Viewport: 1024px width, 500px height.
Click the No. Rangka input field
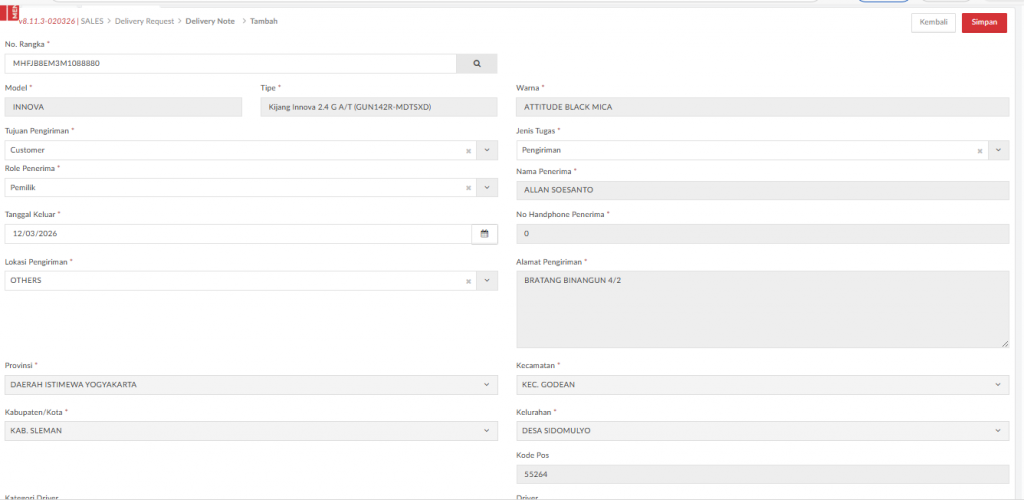[230, 63]
